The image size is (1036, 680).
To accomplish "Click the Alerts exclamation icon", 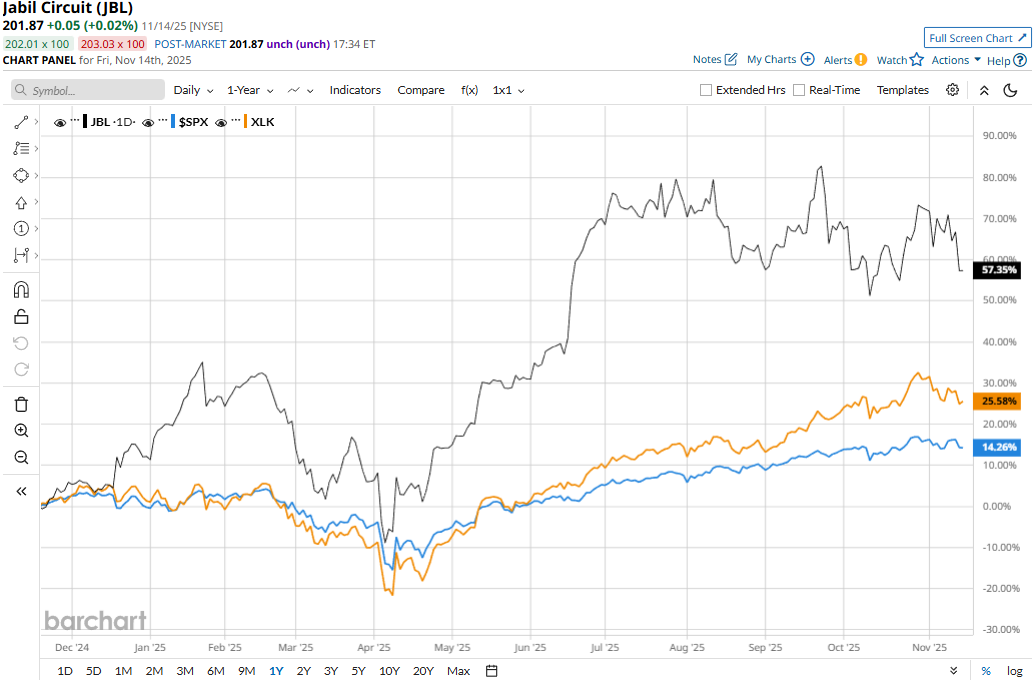I will [x=860, y=59].
